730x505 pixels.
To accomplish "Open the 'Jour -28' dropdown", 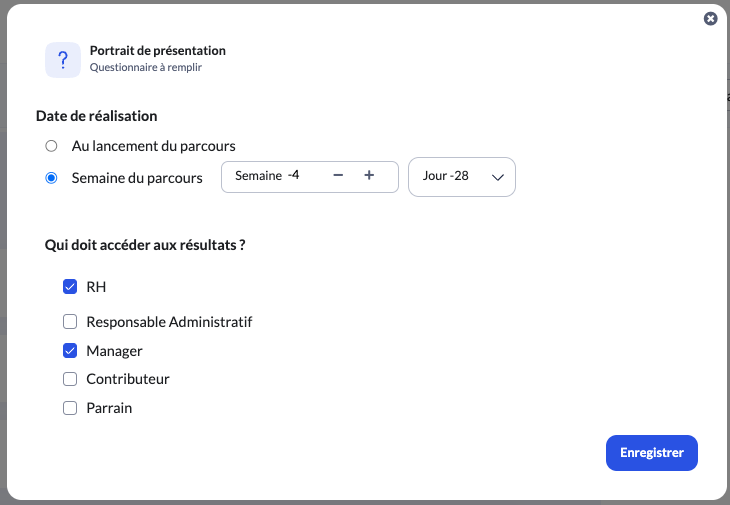I will pos(462,177).
